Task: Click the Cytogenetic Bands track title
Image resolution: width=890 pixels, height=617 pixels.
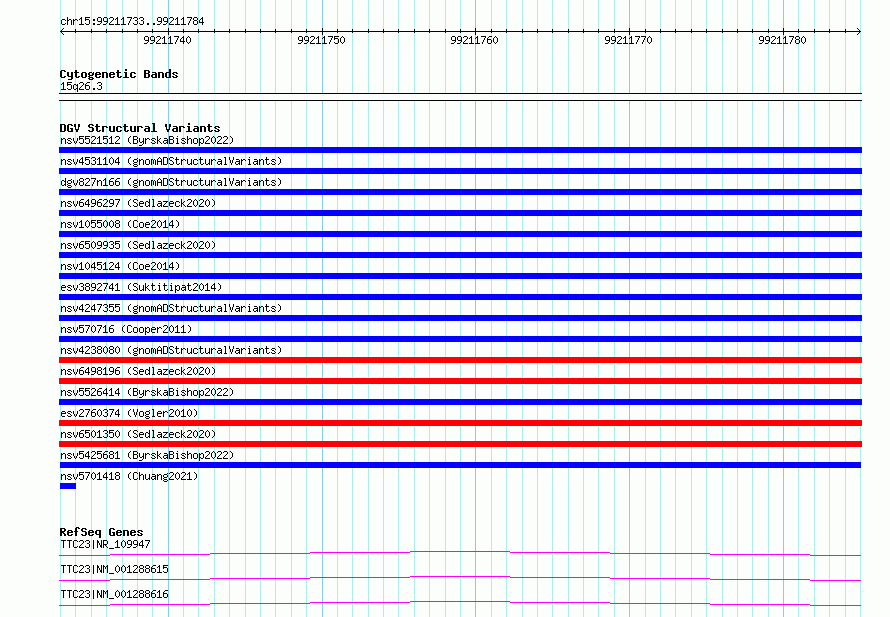Action: click(119, 74)
